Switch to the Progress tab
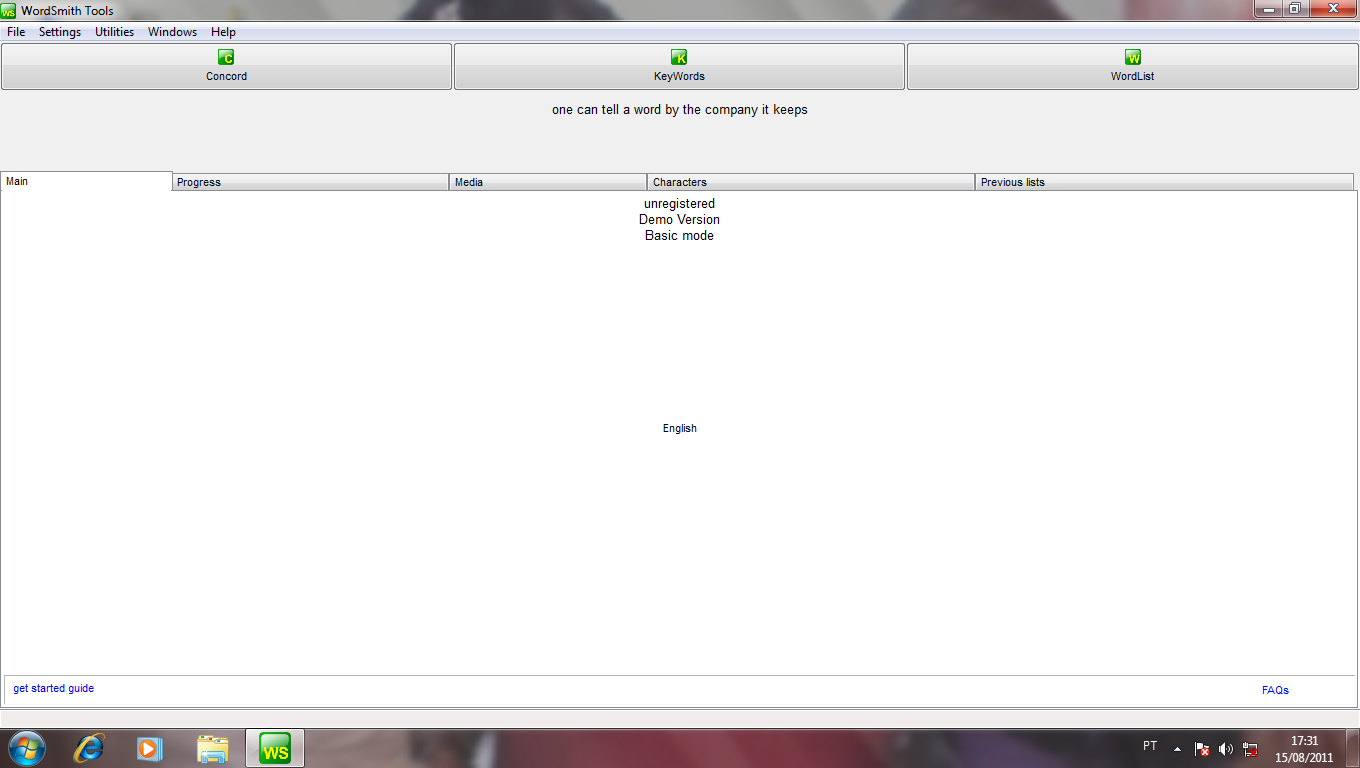Image resolution: width=1360 pixels, height=768 pixels. (x=310, y=182)
